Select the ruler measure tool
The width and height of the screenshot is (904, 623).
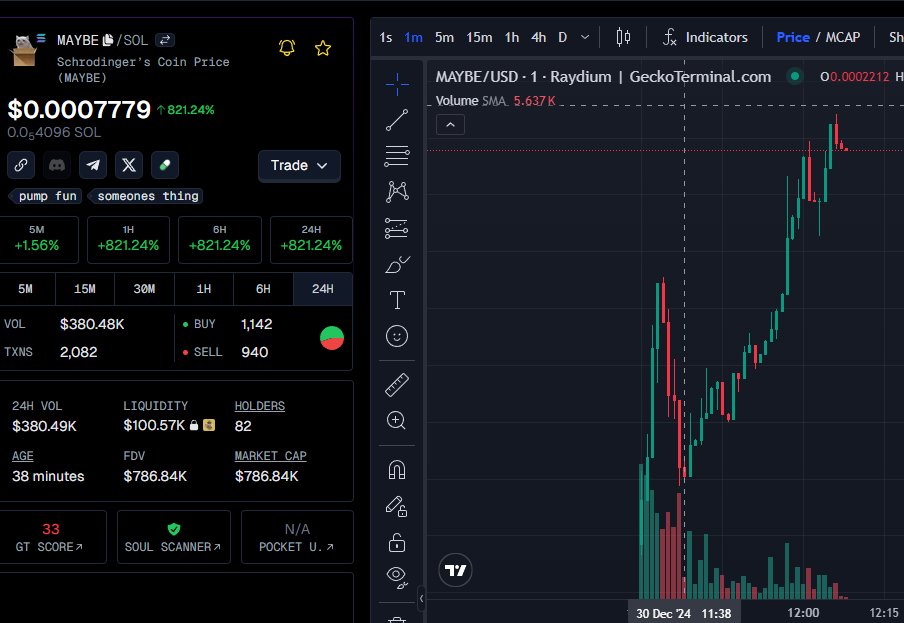pyautogui.click(x=397, y=385)
